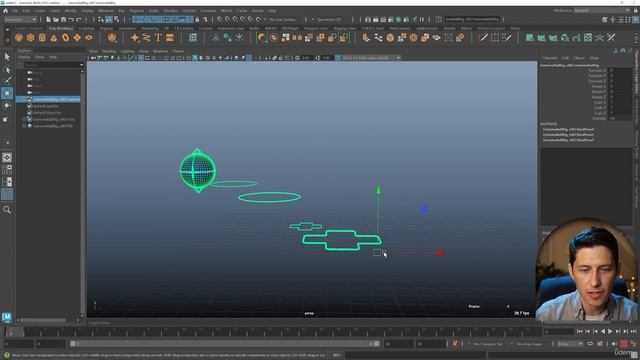The width and height of the screenshot is (640, 360).
Task: Switch to the Rigging shelf tab
Action: (106, 29)
